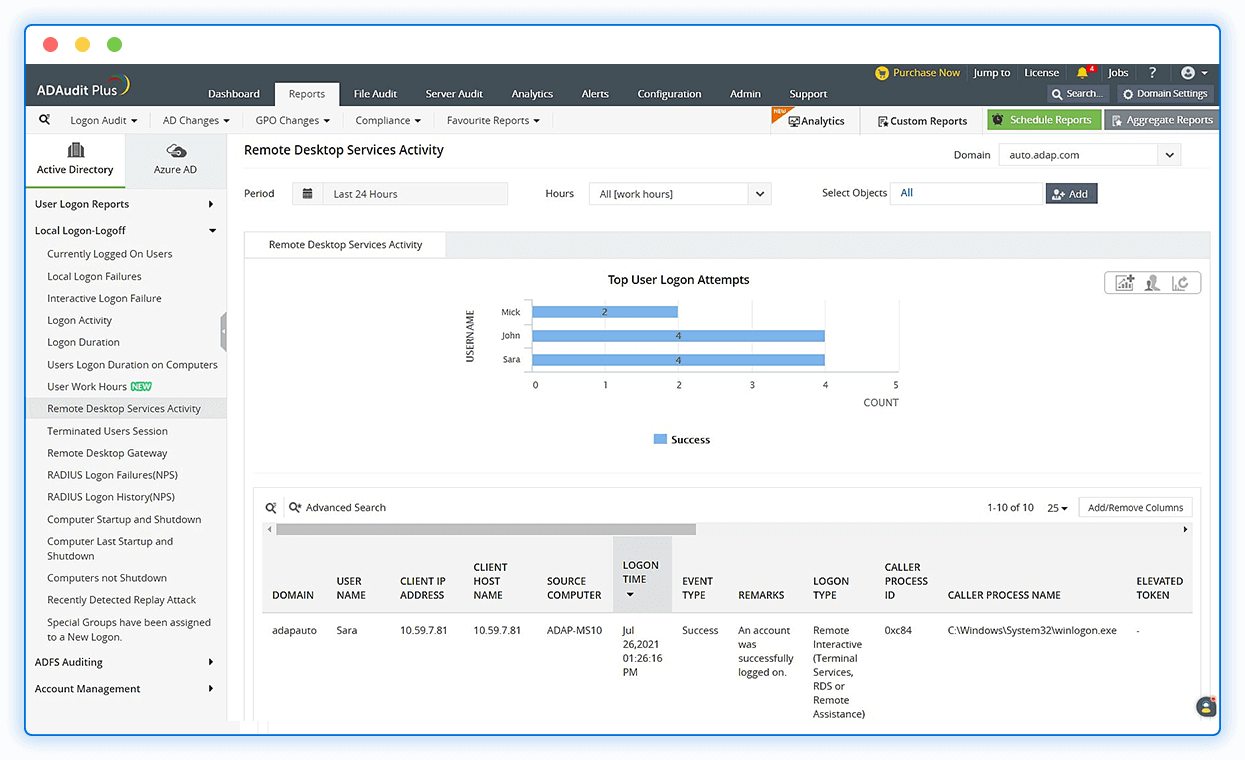Click the Azure AD cloud icon
The width and height of the screenshot is (1245, 760).
tap(176, 151)
